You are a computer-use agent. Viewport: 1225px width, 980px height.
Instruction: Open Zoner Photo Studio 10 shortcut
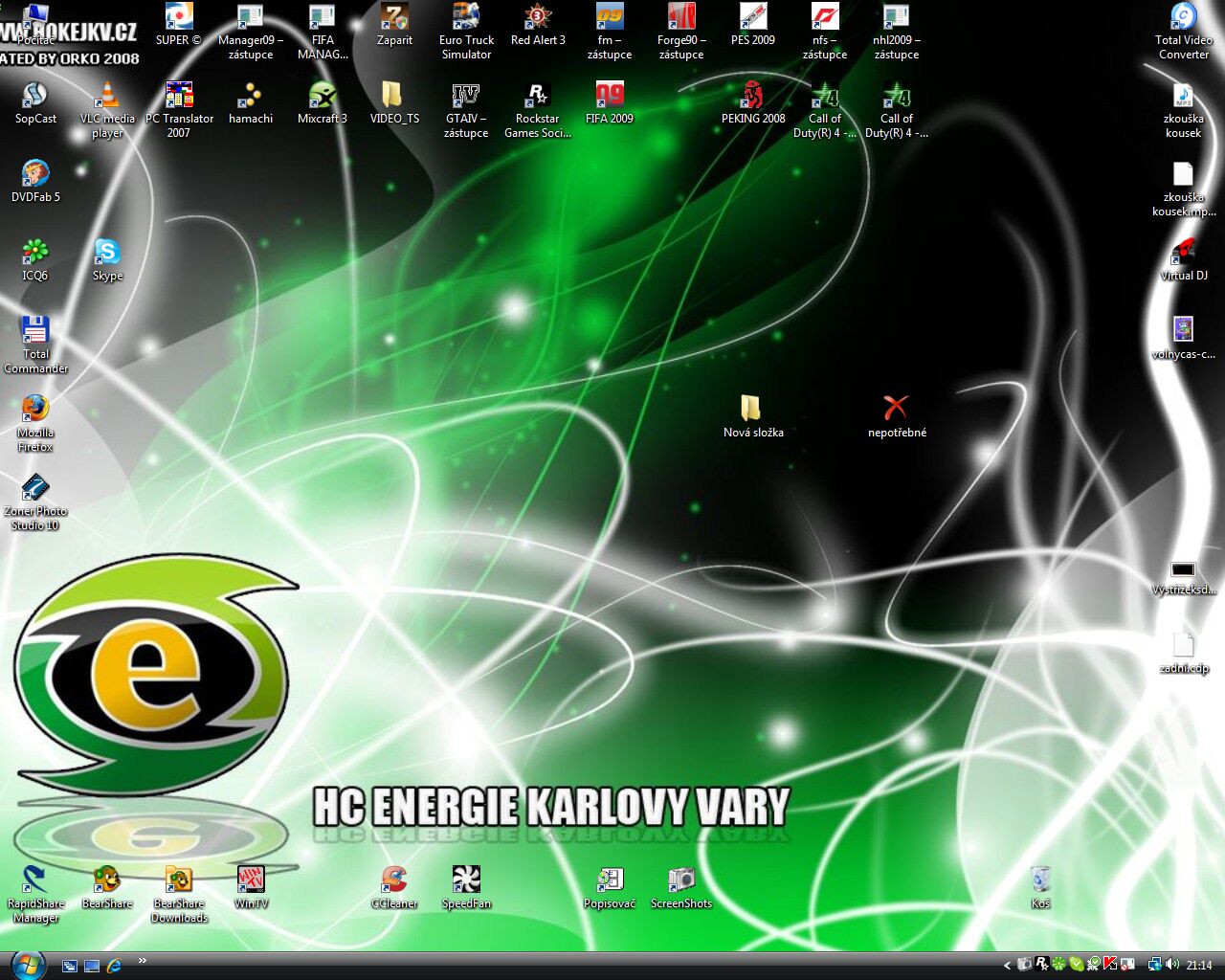tap(35, 502)
